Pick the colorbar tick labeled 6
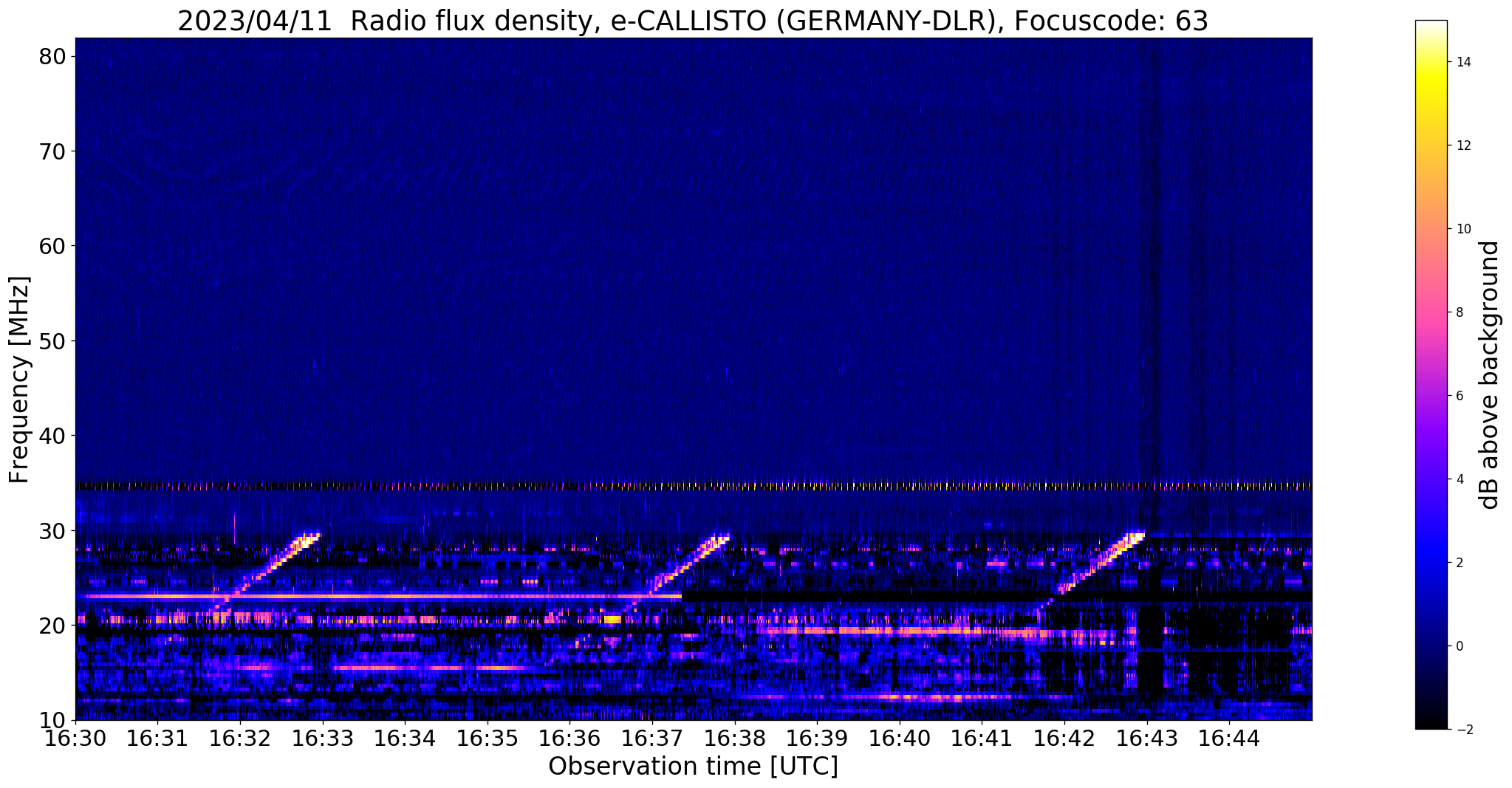1512x788 pixels. pyautogui.click(x=1459, y=396)
